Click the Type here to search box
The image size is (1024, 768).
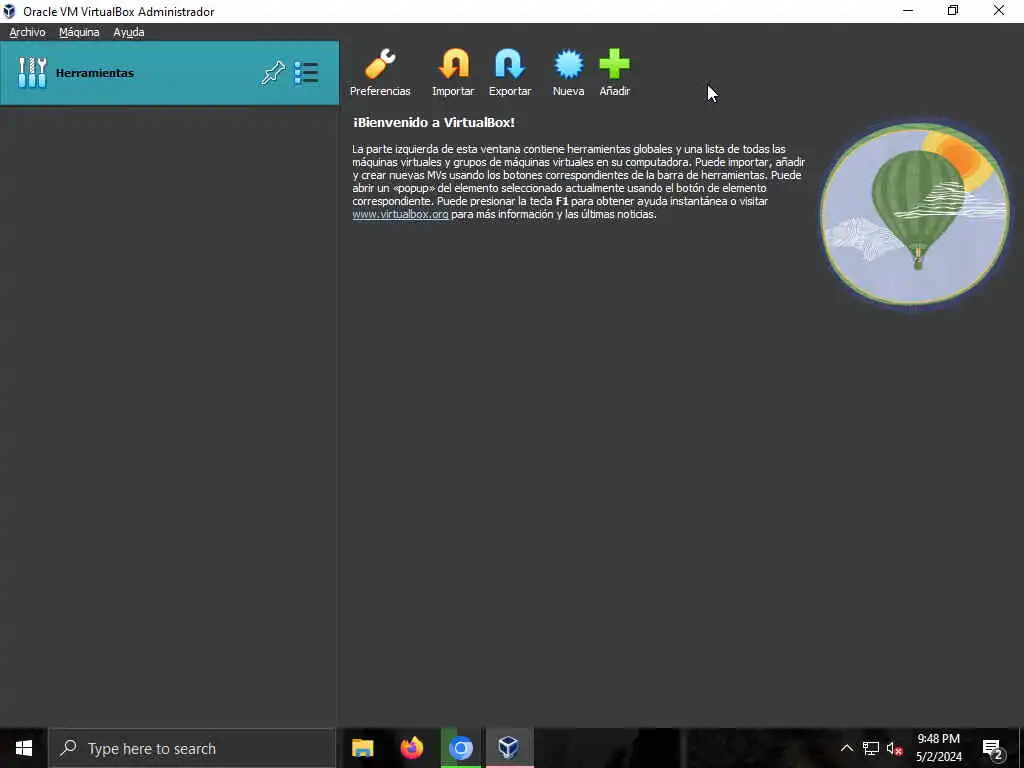click(192, 748)
